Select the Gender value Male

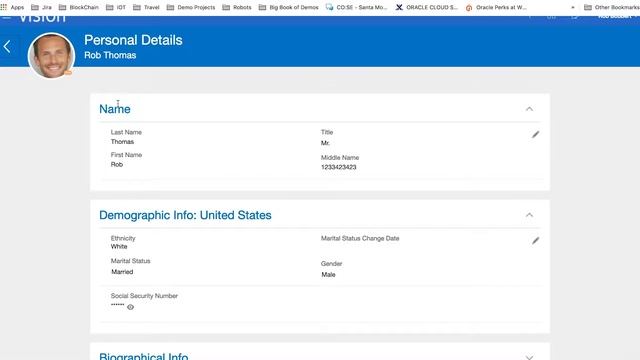pyautogui.click(x=328, y=275)
